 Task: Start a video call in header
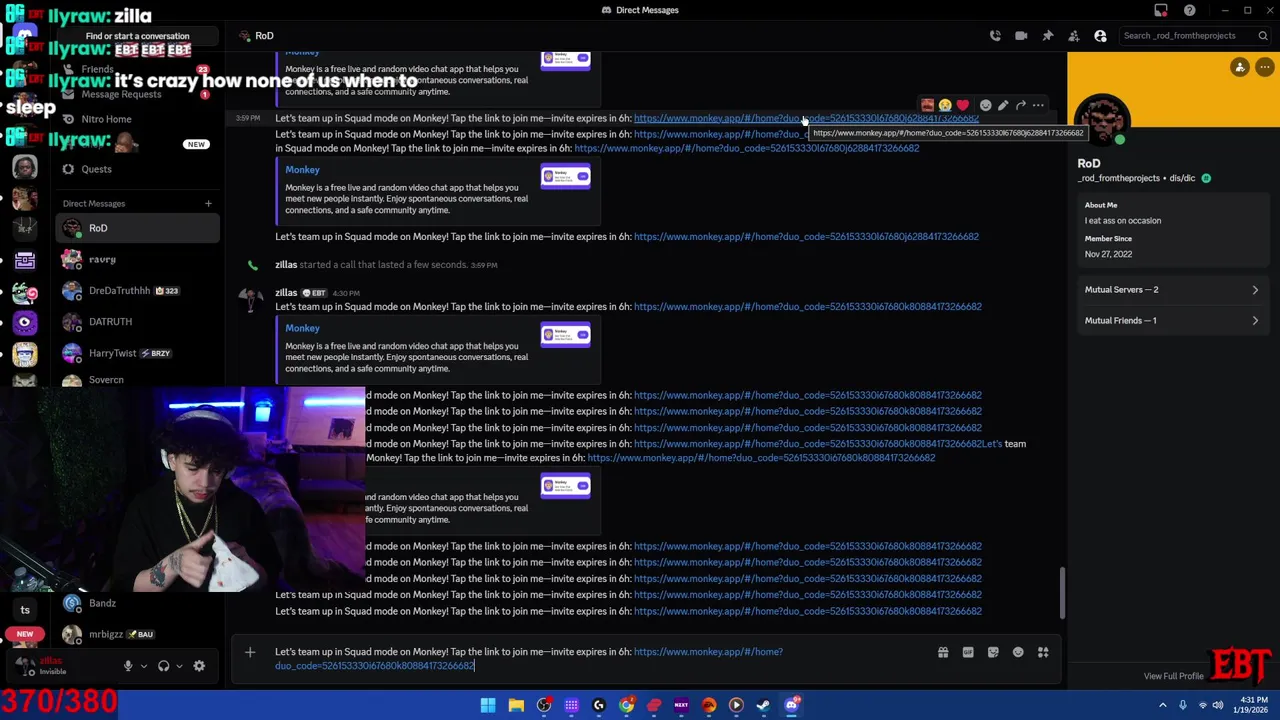[x=1021, y=36]
